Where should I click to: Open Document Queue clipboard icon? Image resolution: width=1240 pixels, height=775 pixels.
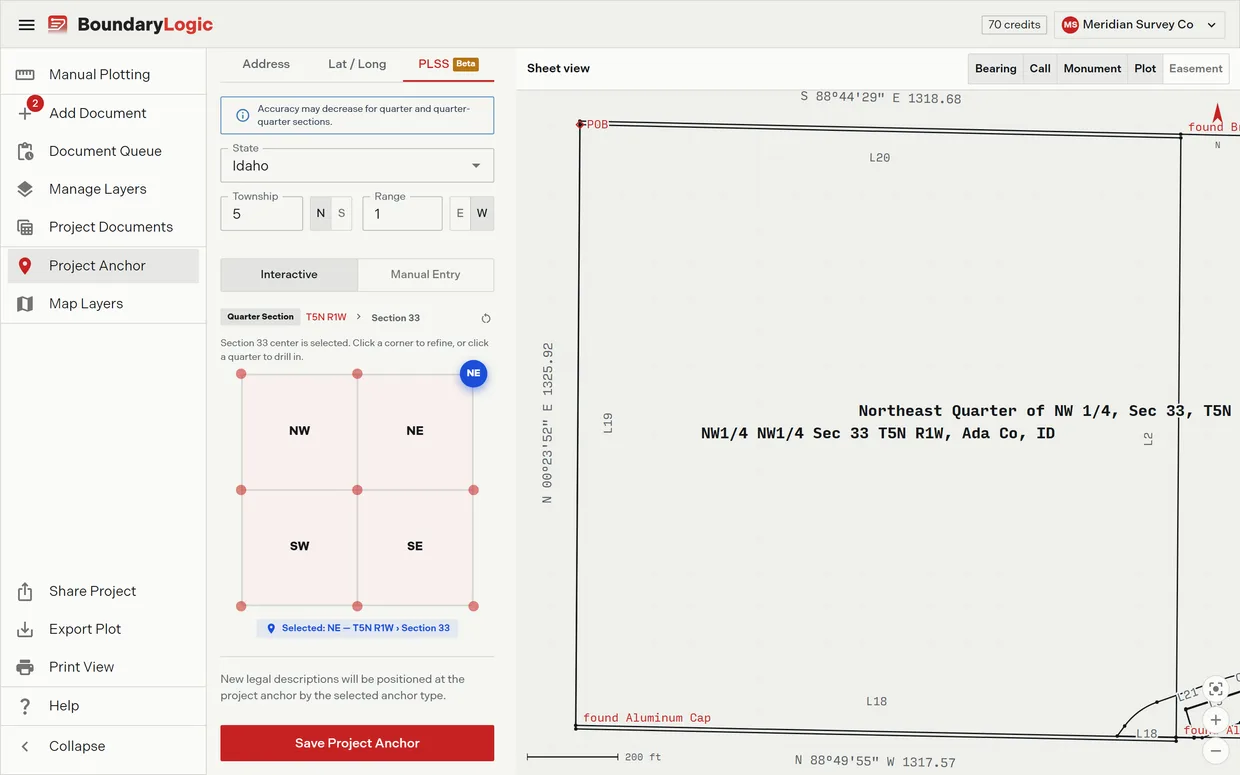[26, 151]
